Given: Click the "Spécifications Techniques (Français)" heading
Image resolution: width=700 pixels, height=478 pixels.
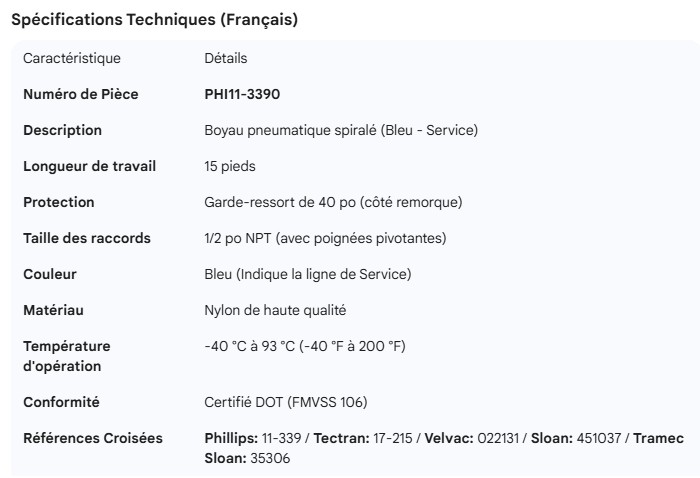Looking at the screenshot, I should pyautogui.click(x=154, y=20).
